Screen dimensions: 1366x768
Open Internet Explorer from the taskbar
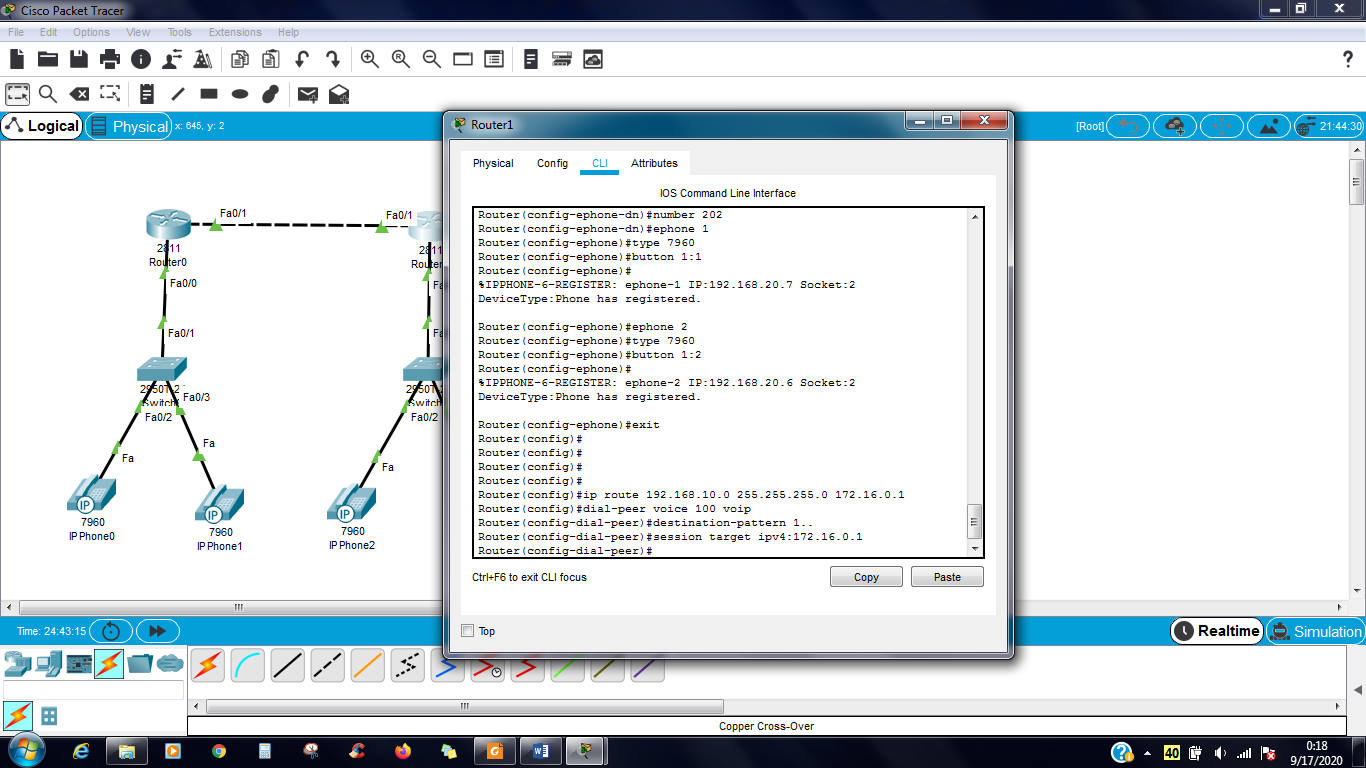point(82,751)
